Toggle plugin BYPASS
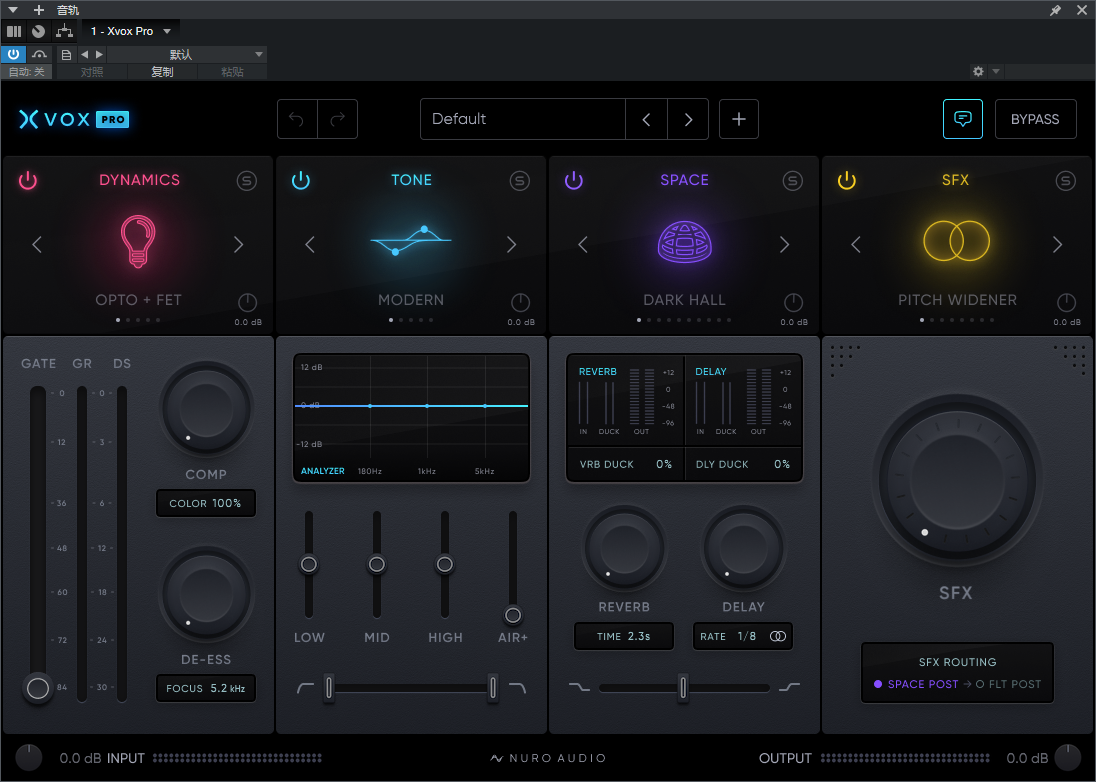1096x782 pixels. coord(1035,120)
